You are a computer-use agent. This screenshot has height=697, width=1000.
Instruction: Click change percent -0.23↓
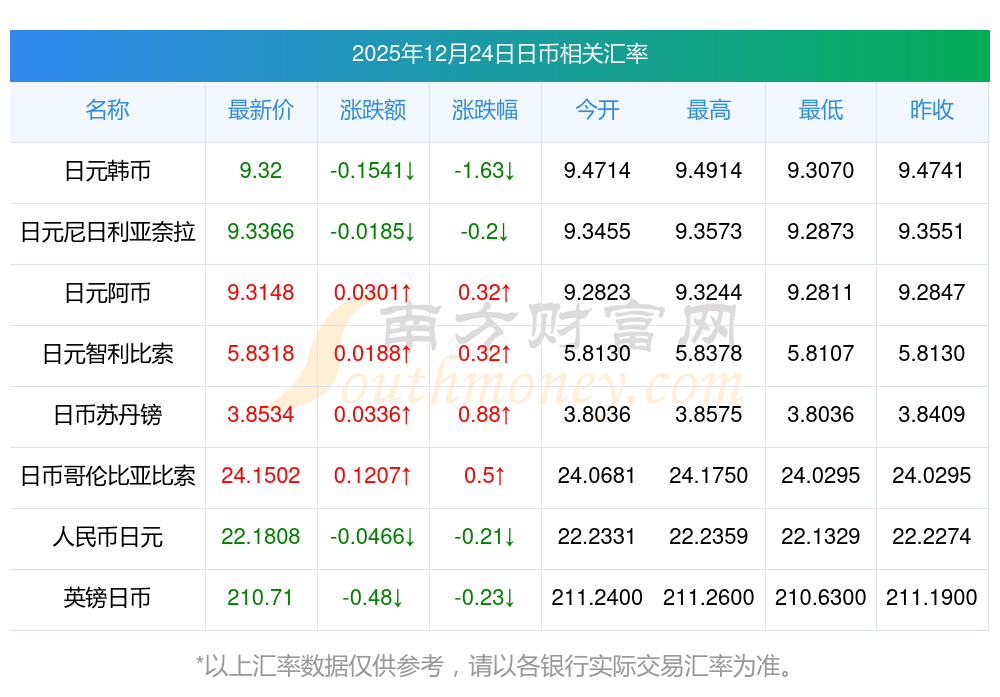pos(485,598)
